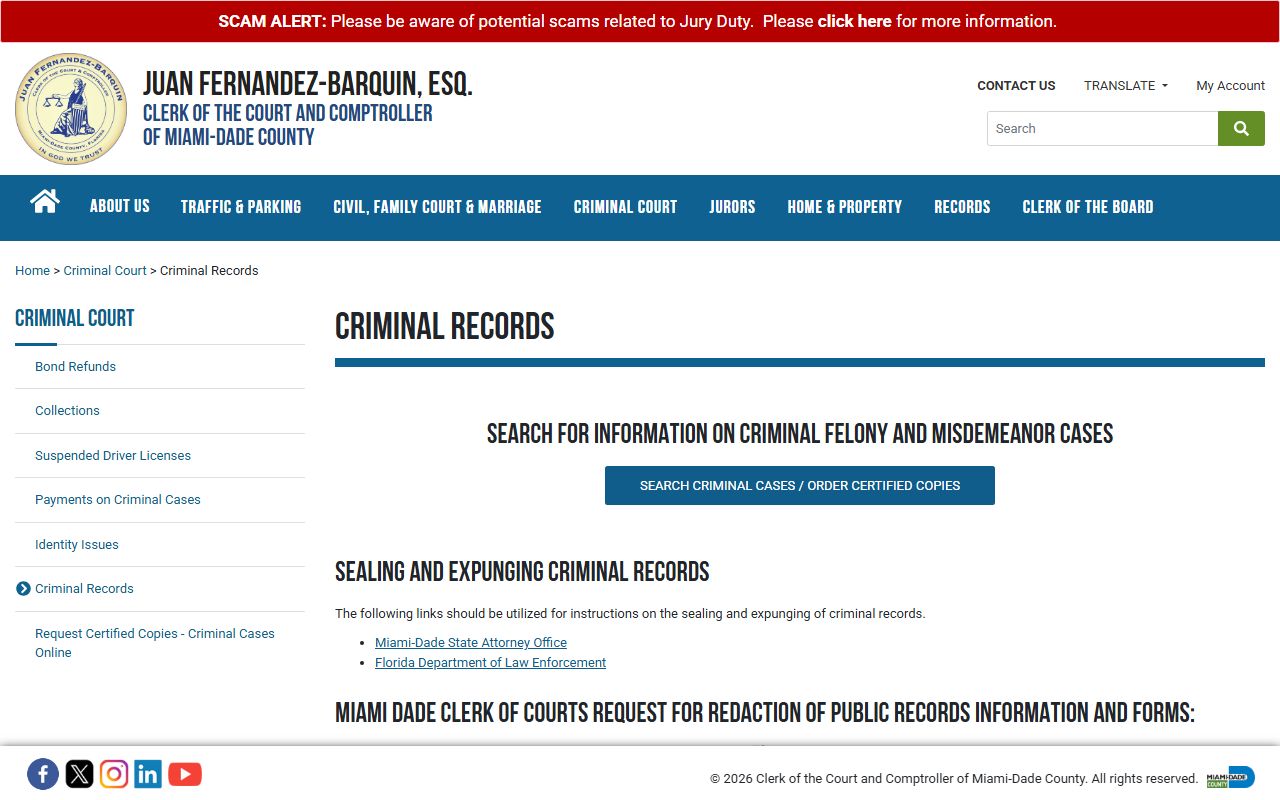Click the Juan Fernandez-Barquin, Esq. title

[x=308, y=84]
